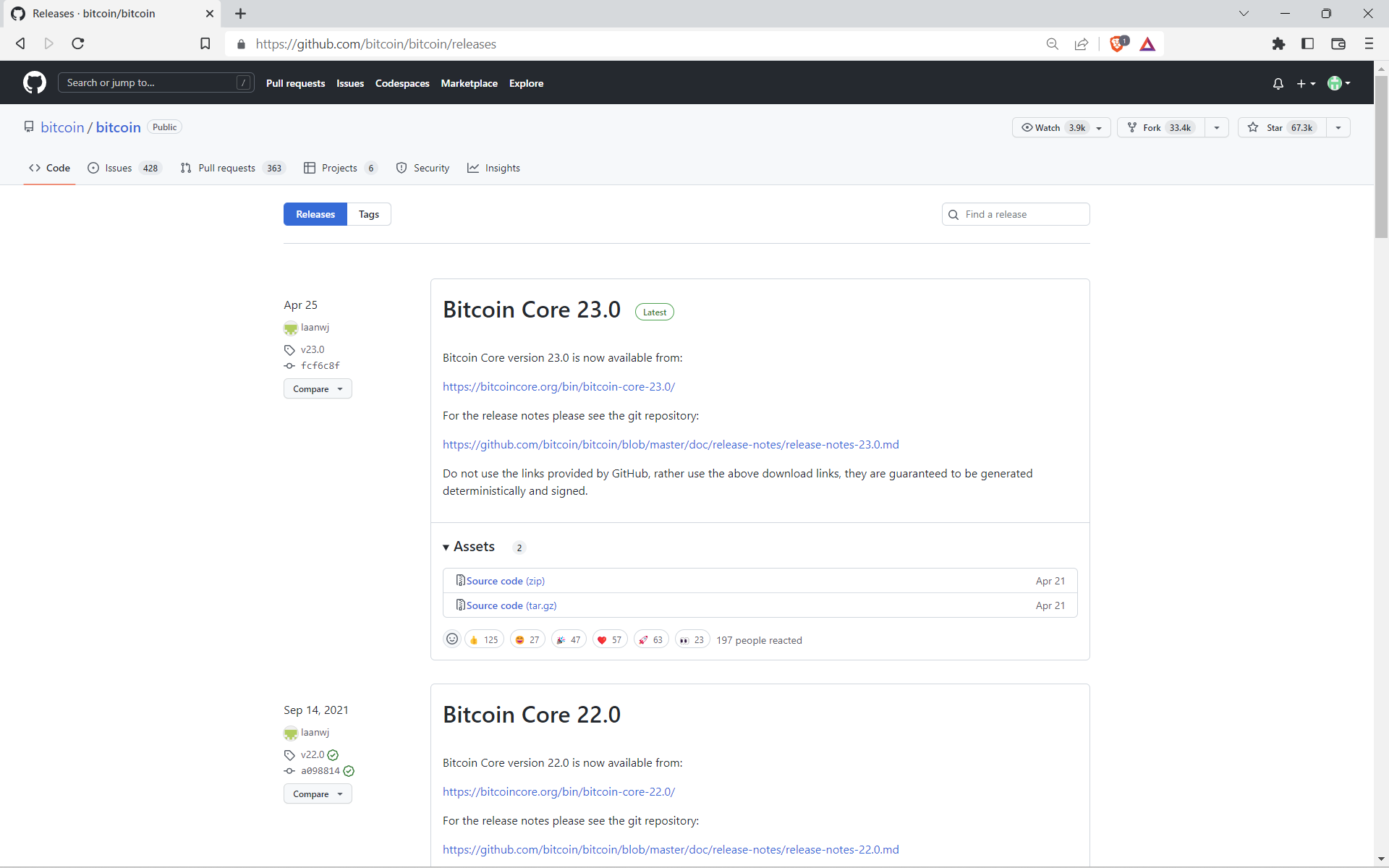Download Source code (zip) for Bitcoin Core 23.0

coord(506,580)
